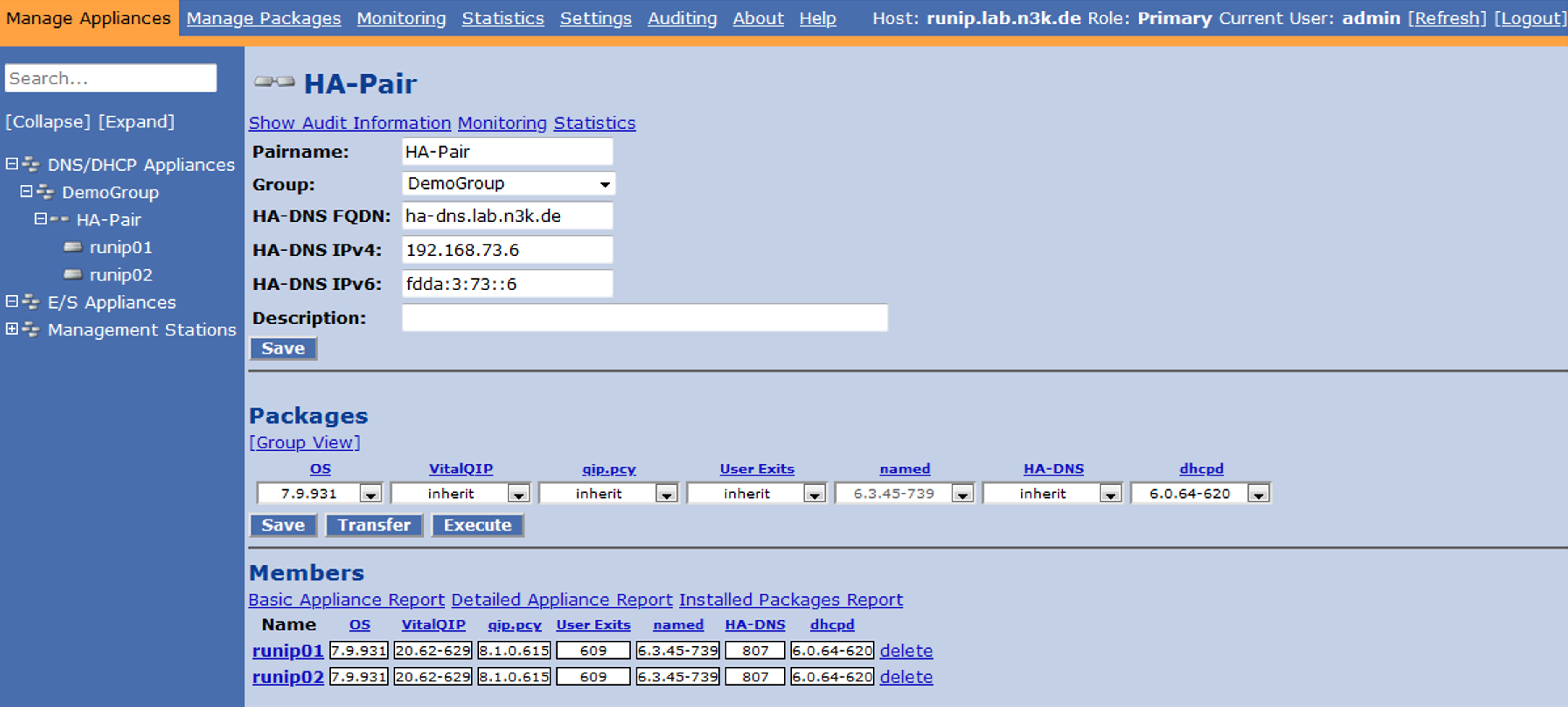The height and width of the screenshot is (707, 1568).
Task: Expand the Management Stations tree node
Action: tap(12, 329)
